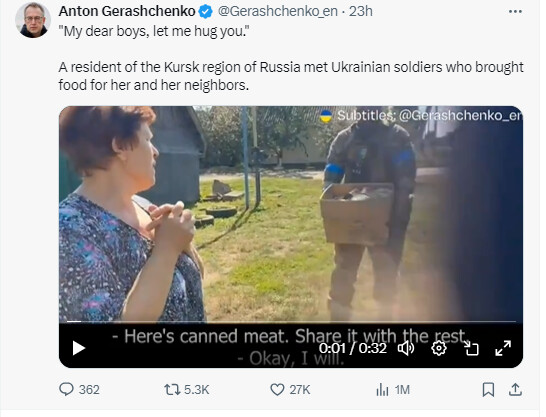The width and height of the screenshot is (546, 417).
Task: Switch video to picture-in-picture mode
Action: click(x=471, y=348)
